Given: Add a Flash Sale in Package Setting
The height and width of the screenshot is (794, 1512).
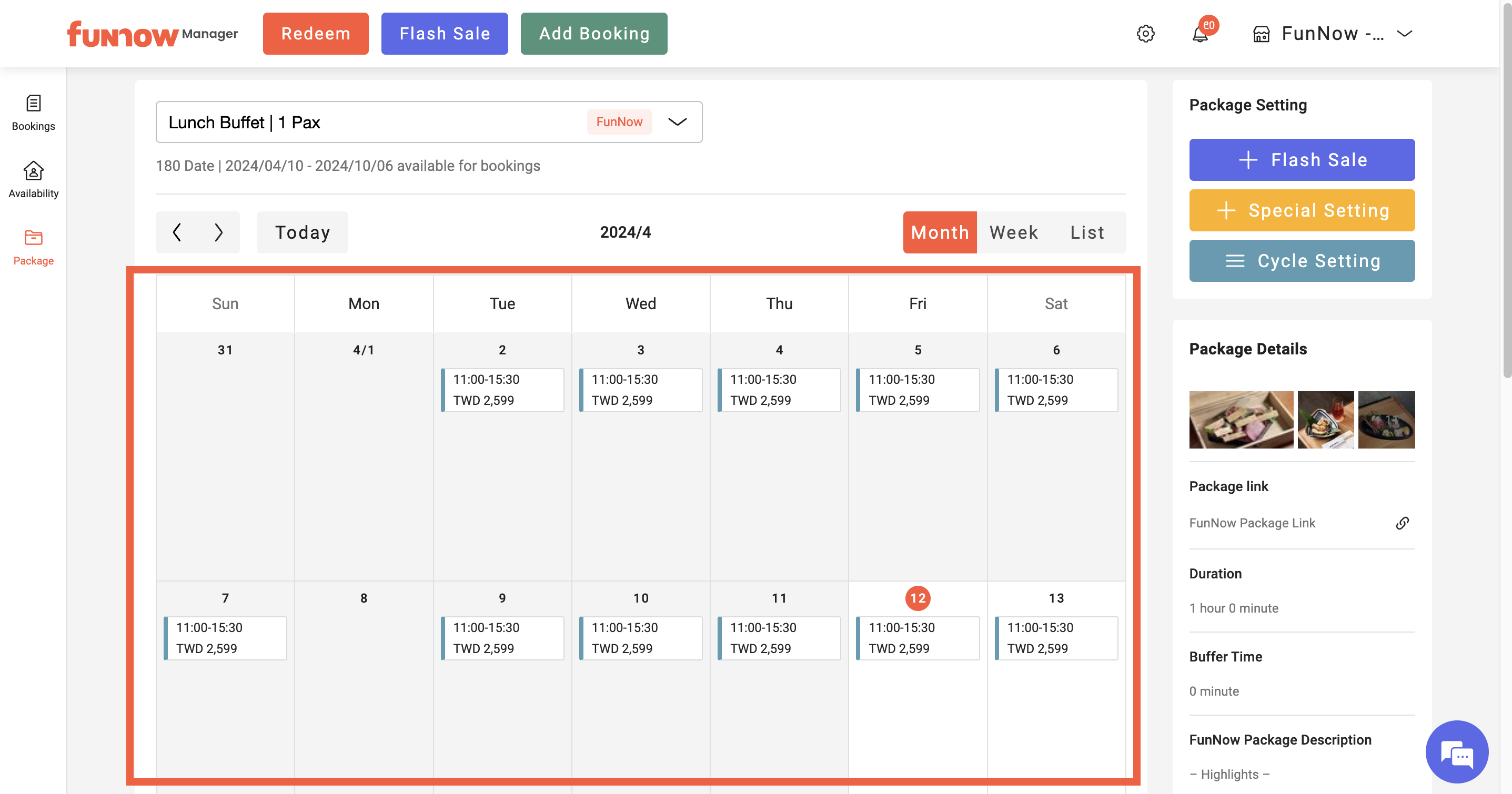Looking at the screenshot, I should (1302, 160).
